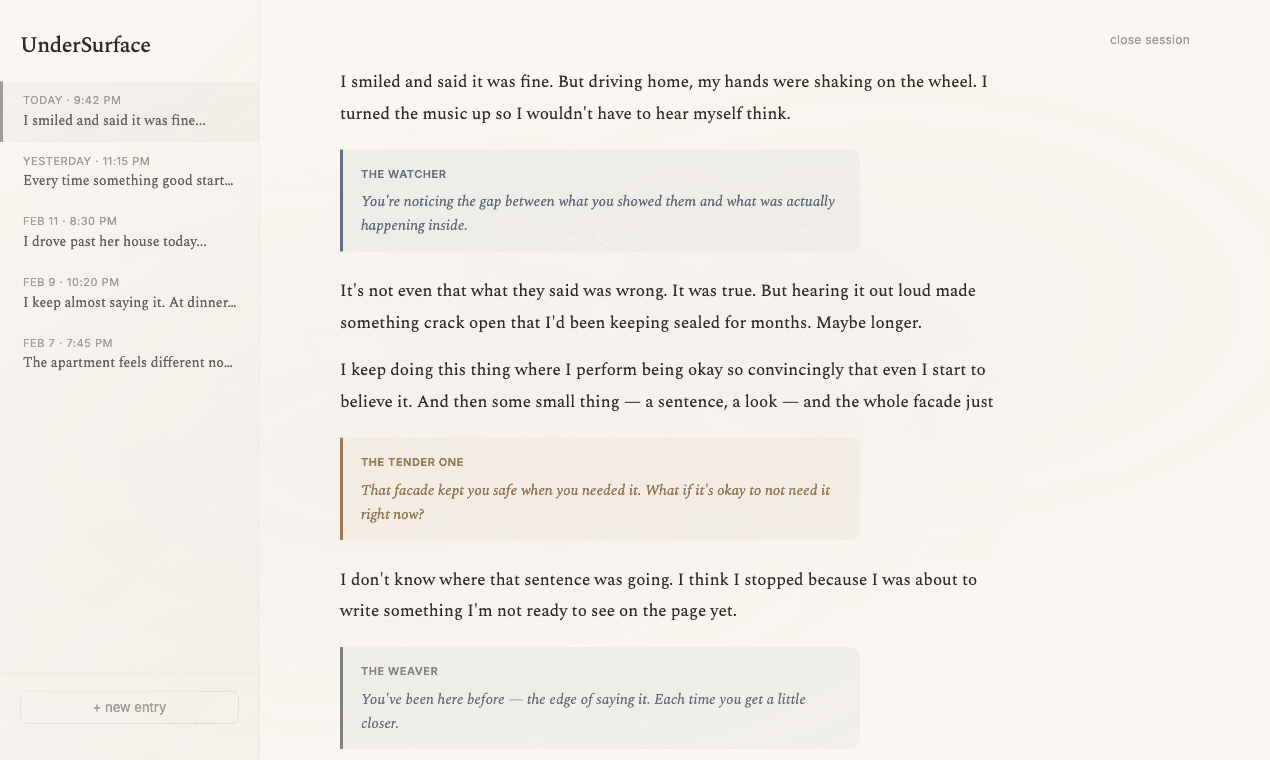
Task: Click the blue accent bar on Watcher card
Action: pyautogui.click(x=342, y=200)
